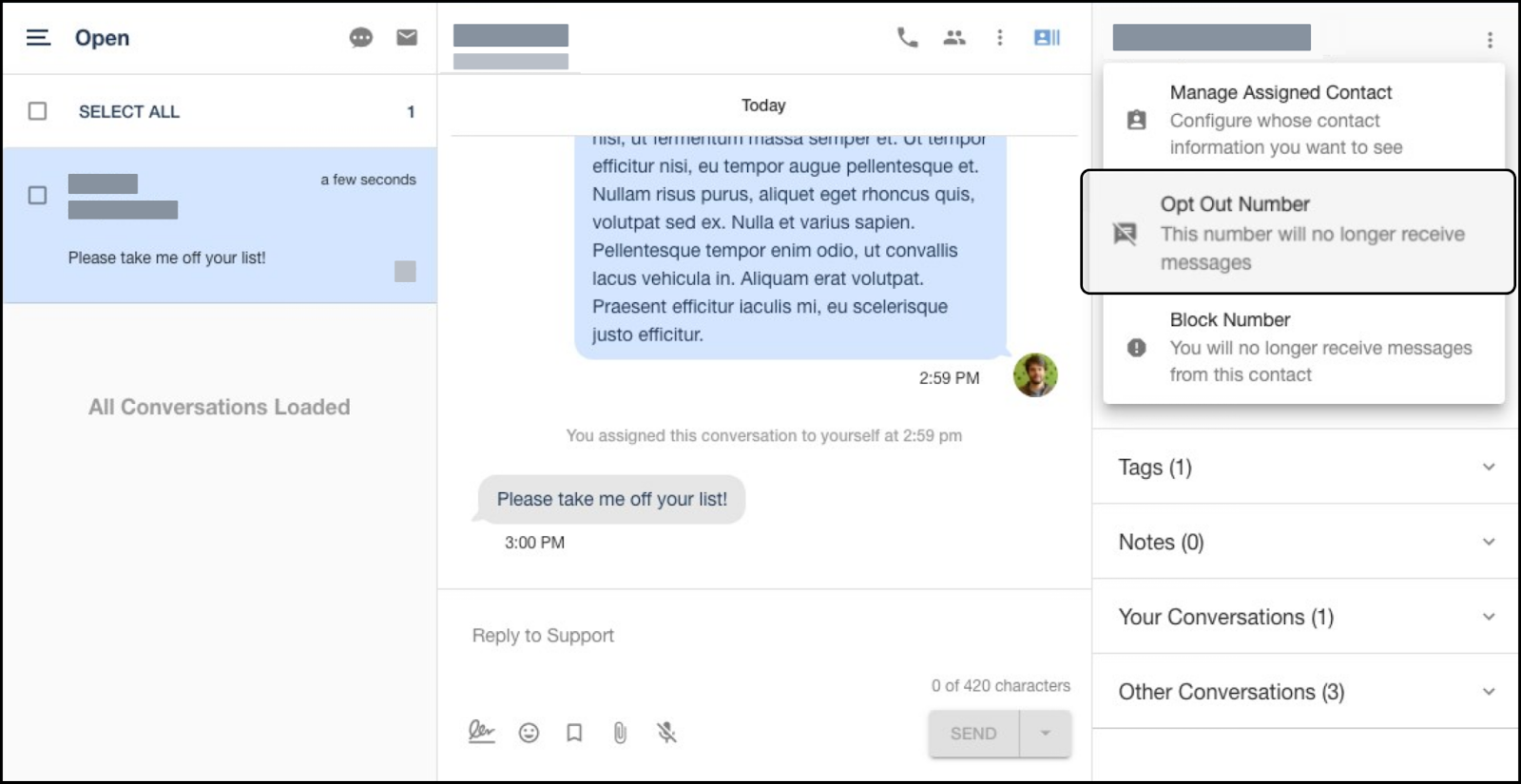Viewport: 1521px width, 784px height.
Task: Insert your signature in the reply
Action: point(483,733)
